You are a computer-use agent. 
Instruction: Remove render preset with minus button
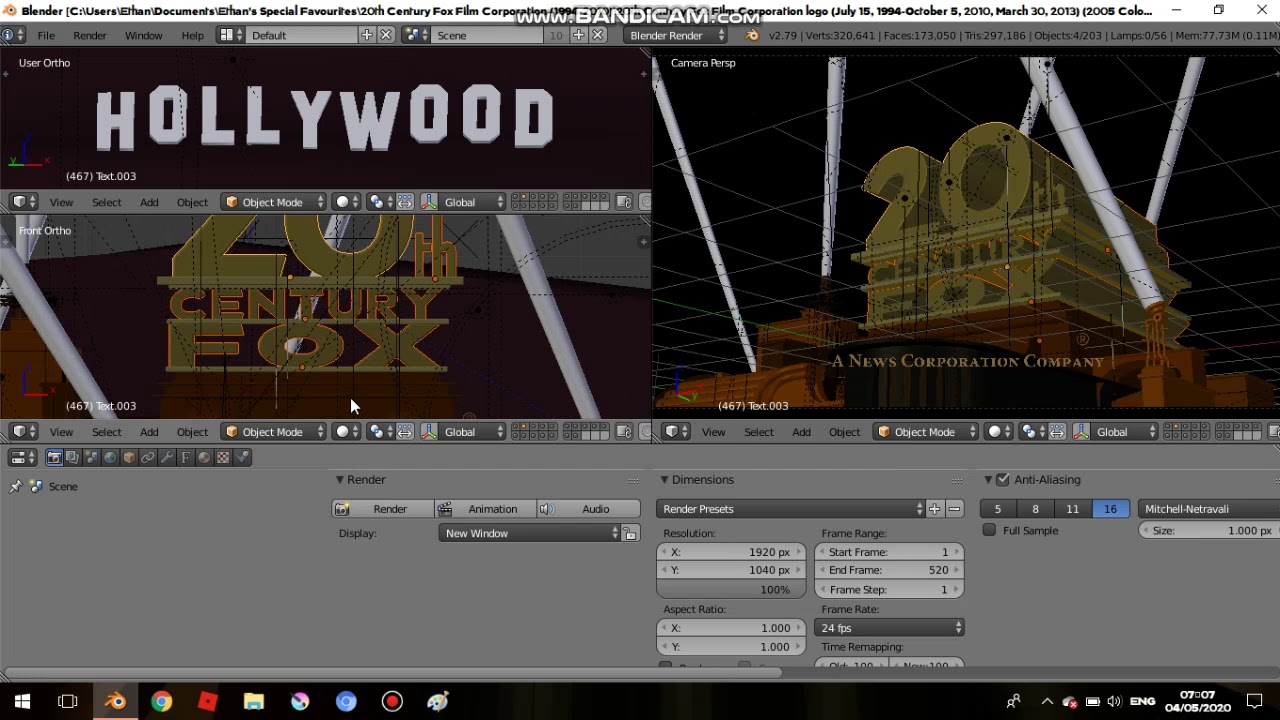pos(954,509)
